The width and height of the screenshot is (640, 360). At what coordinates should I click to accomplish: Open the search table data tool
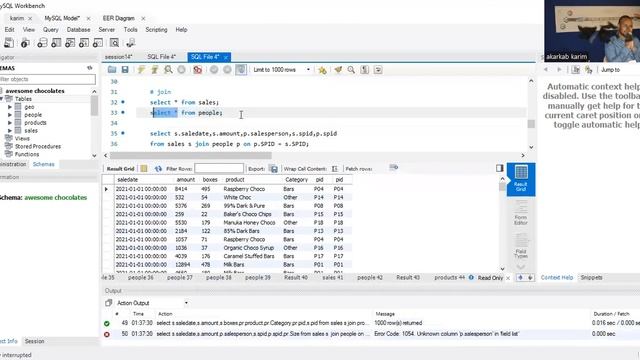click(115, 43)
